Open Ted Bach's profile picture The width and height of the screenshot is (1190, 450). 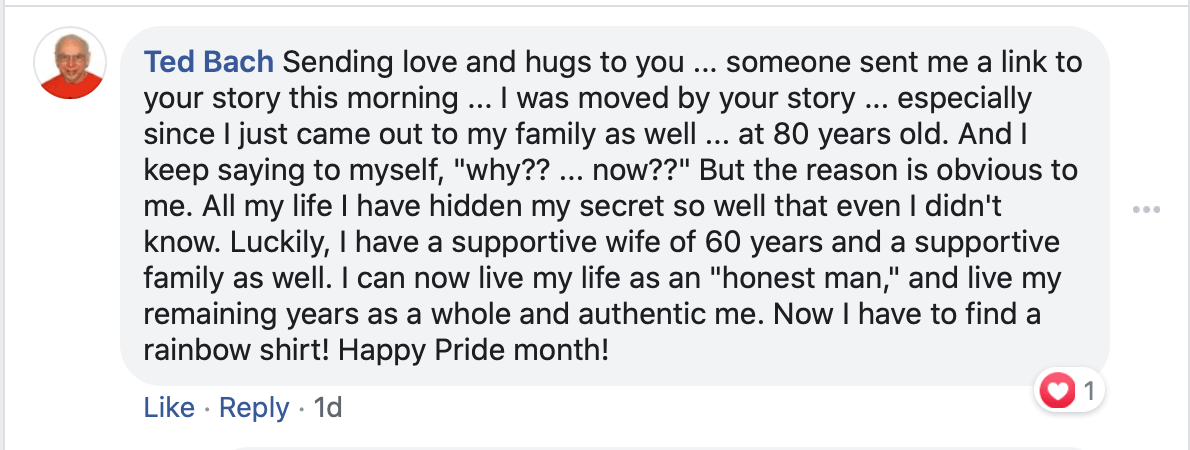[70, 64]
